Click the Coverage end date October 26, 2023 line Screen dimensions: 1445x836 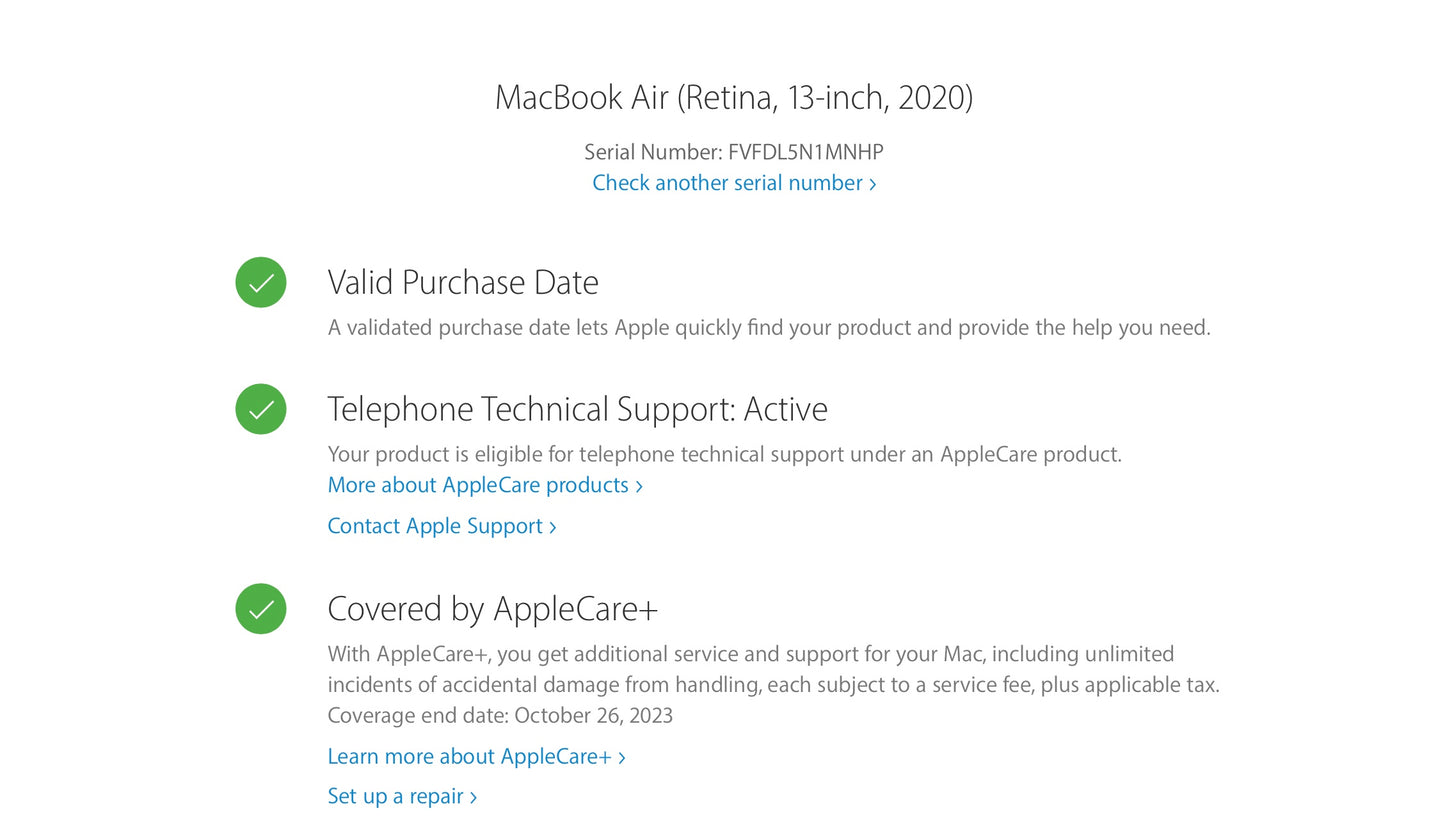(500, 715)
